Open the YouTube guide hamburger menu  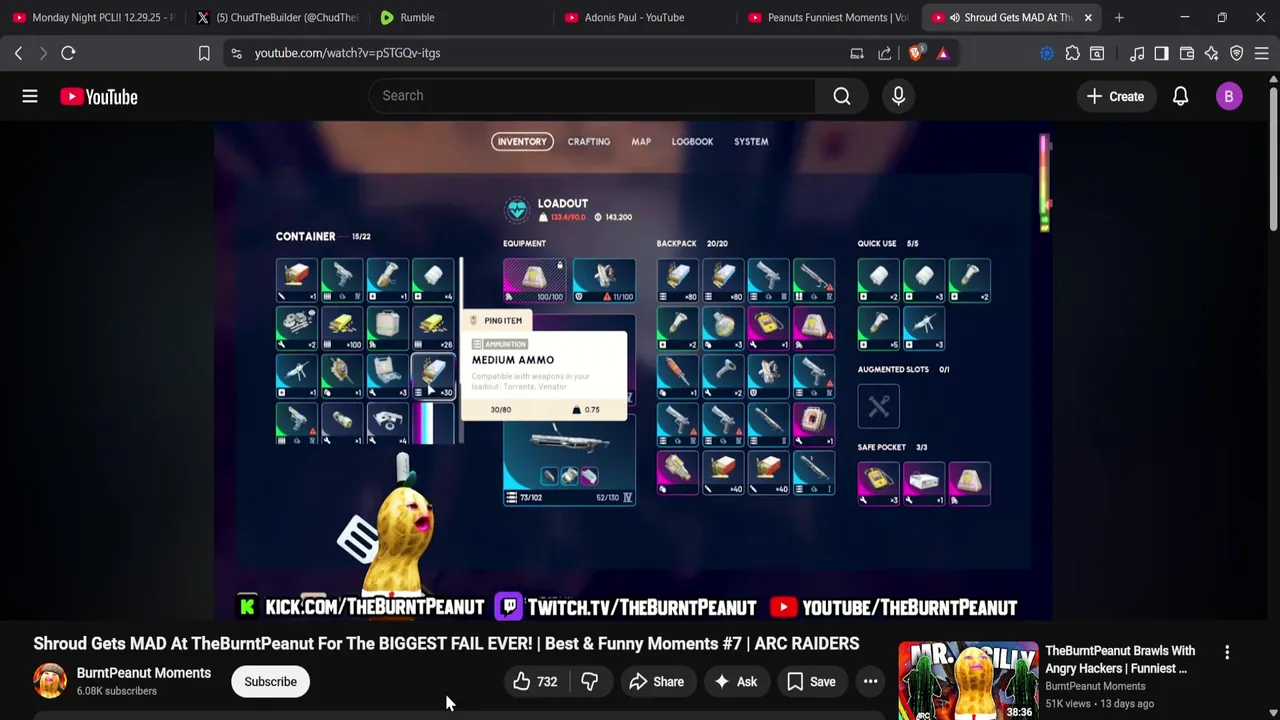click(x=30, y=96)
